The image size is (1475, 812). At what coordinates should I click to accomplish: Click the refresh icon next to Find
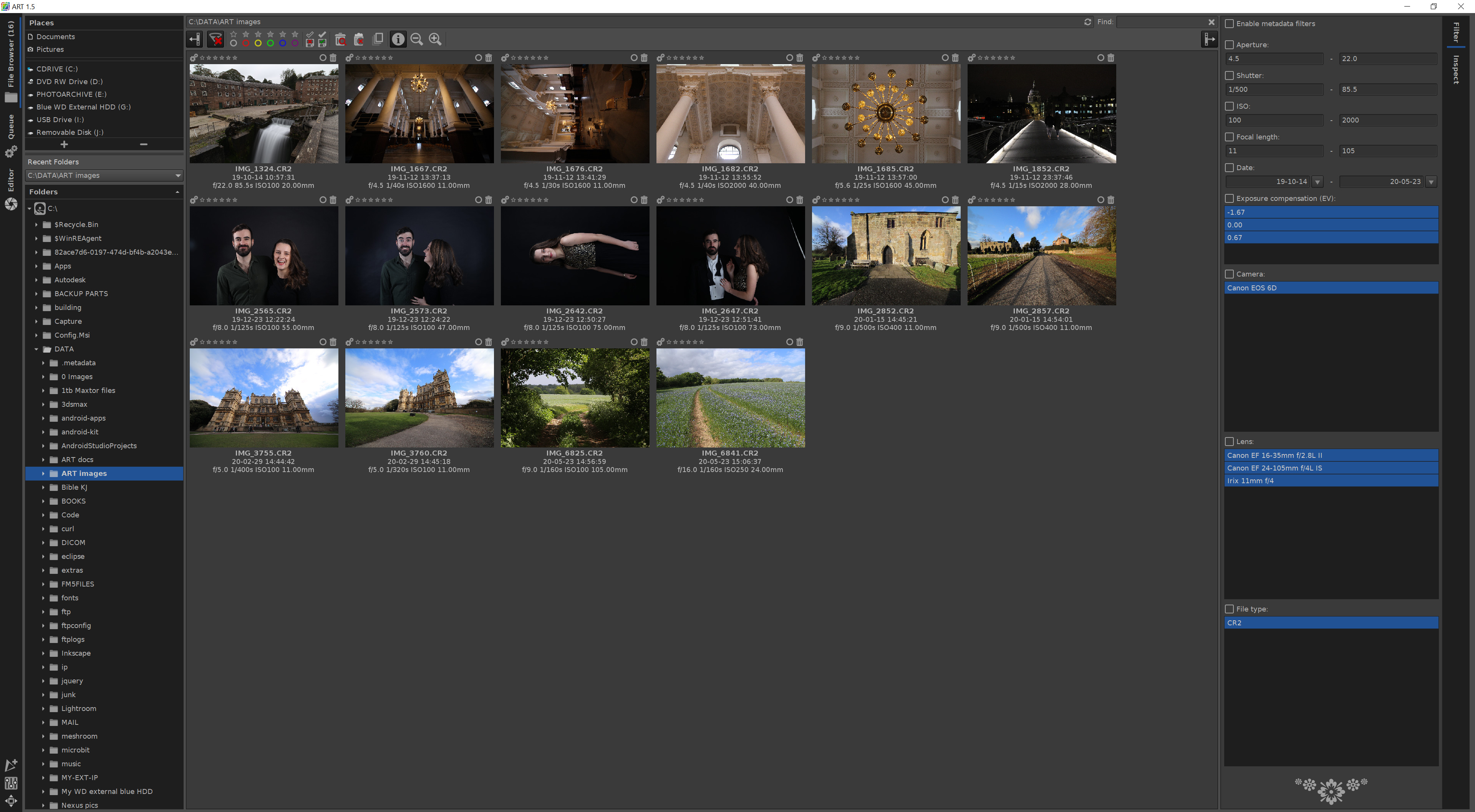click(x=1087, y=22)
